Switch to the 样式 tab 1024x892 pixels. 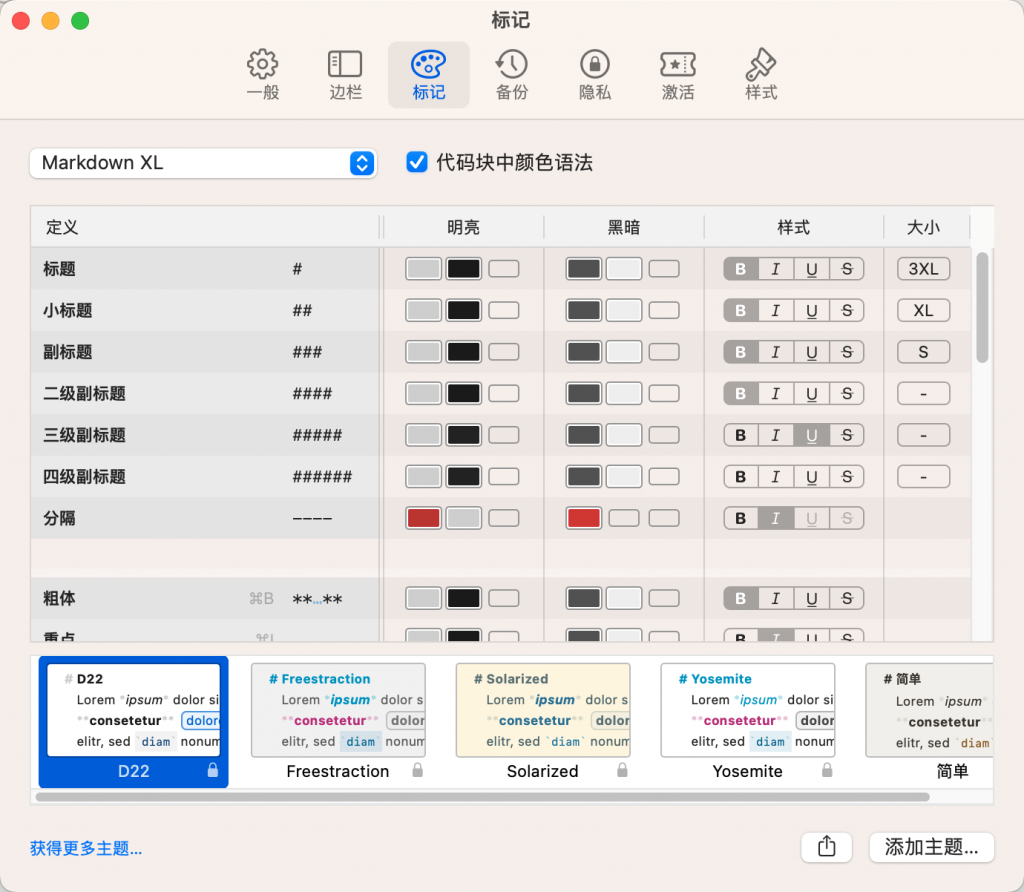[760, 74]
